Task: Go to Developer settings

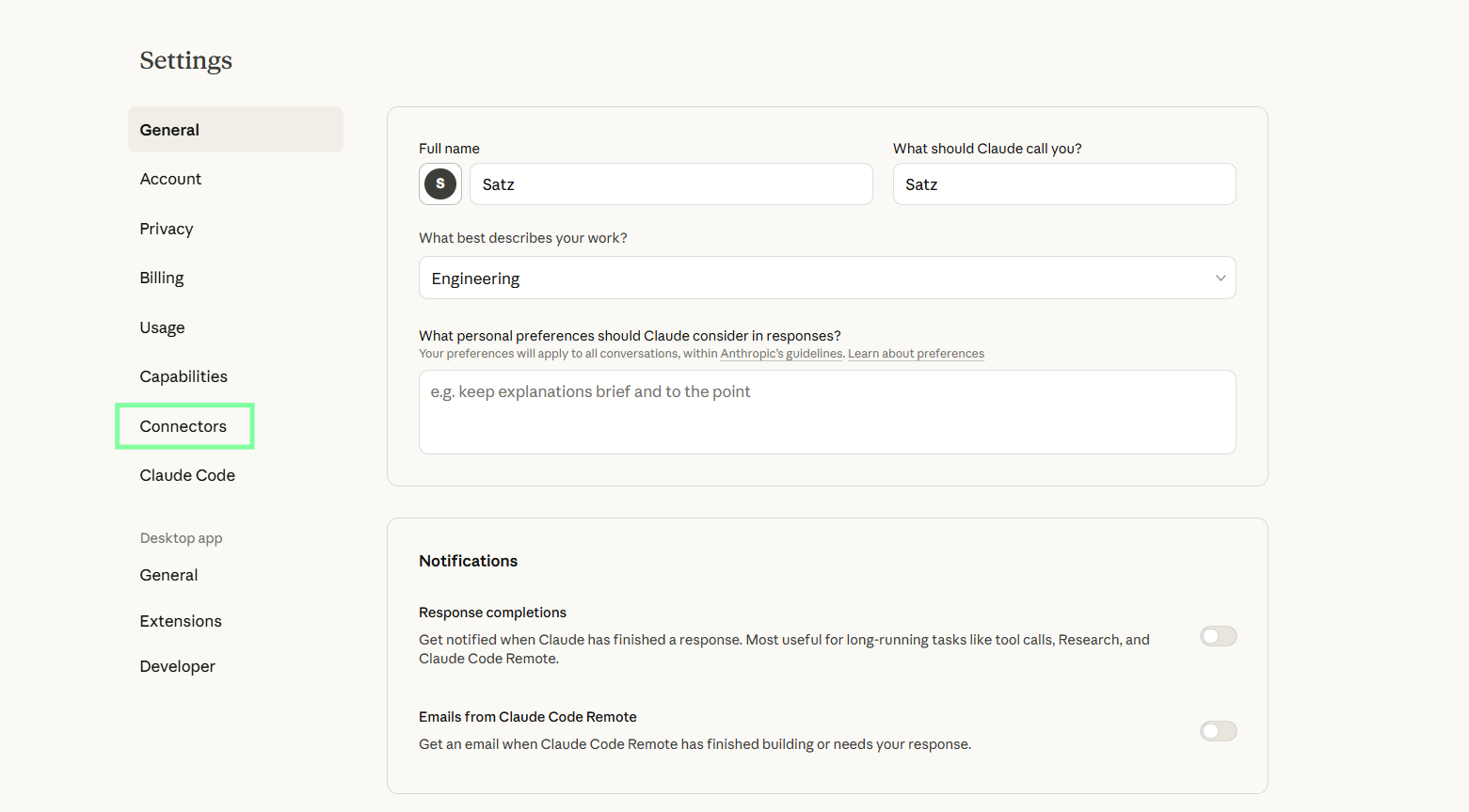Action: 177,666
